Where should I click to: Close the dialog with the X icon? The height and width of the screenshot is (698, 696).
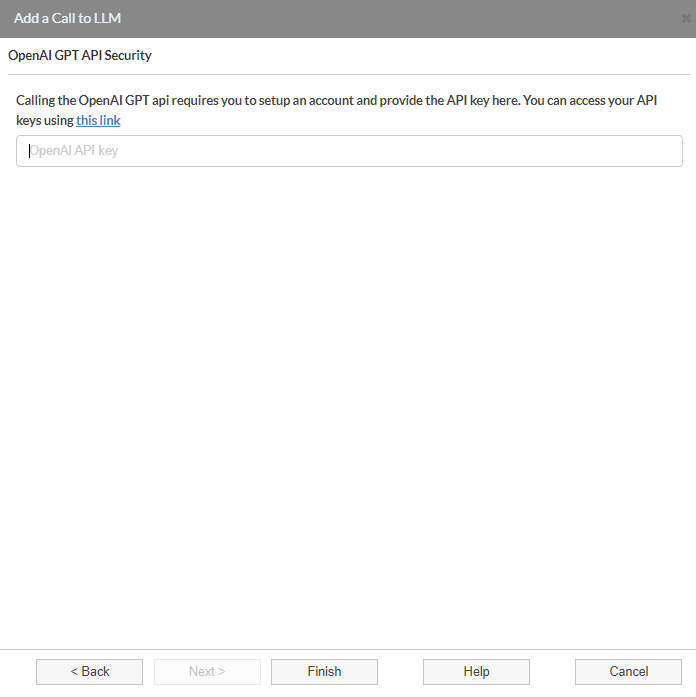686,18
